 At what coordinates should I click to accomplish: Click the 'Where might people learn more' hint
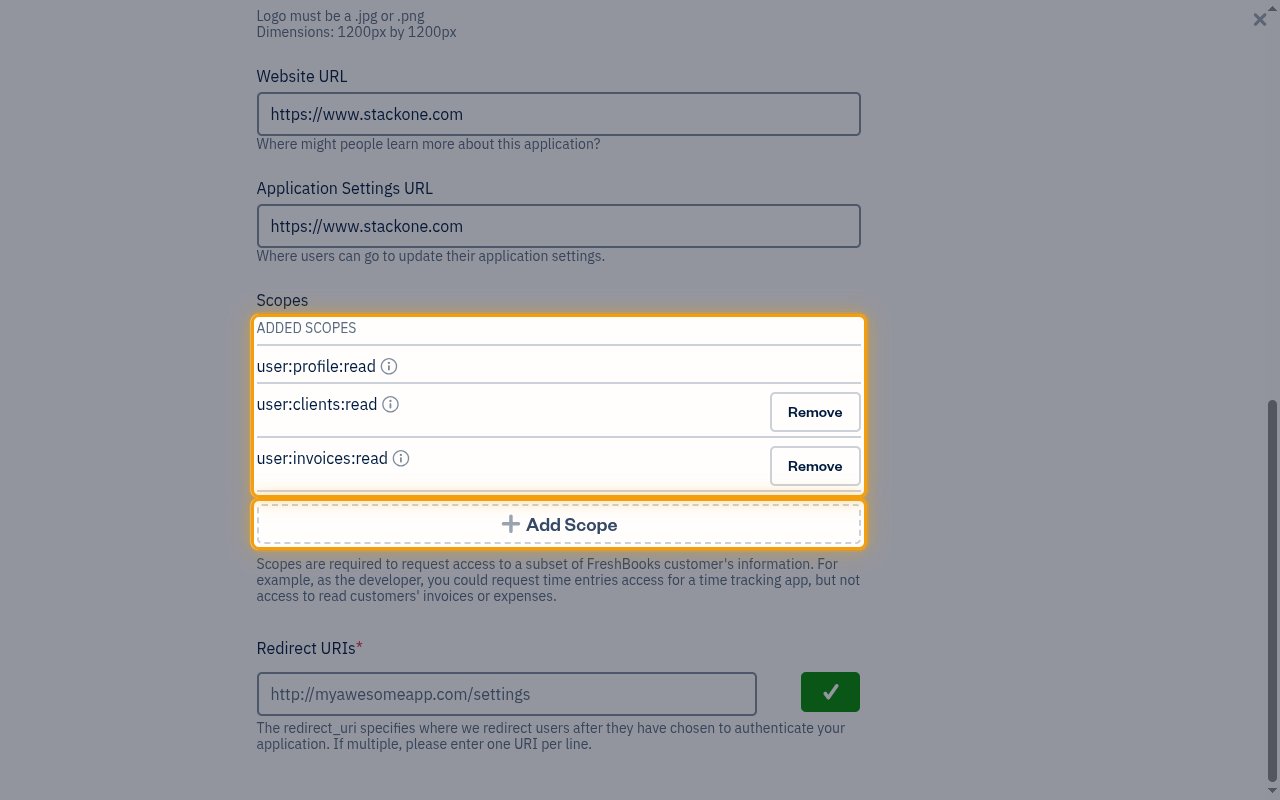click(428, 144)
